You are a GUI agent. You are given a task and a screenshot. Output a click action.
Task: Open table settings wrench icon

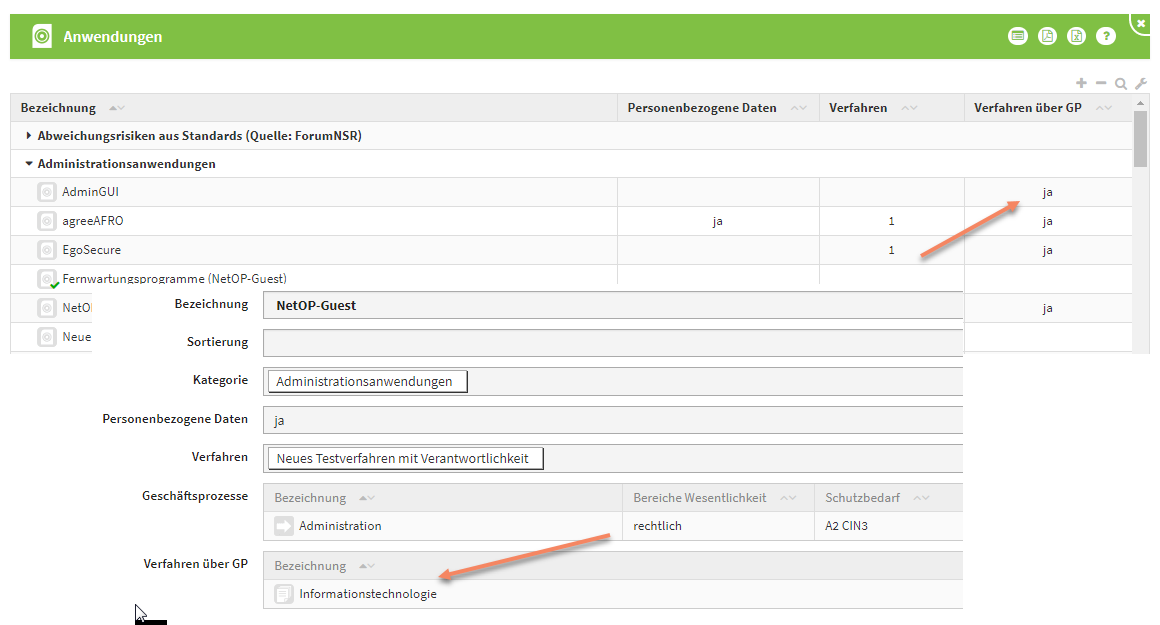coord(1141,84)
